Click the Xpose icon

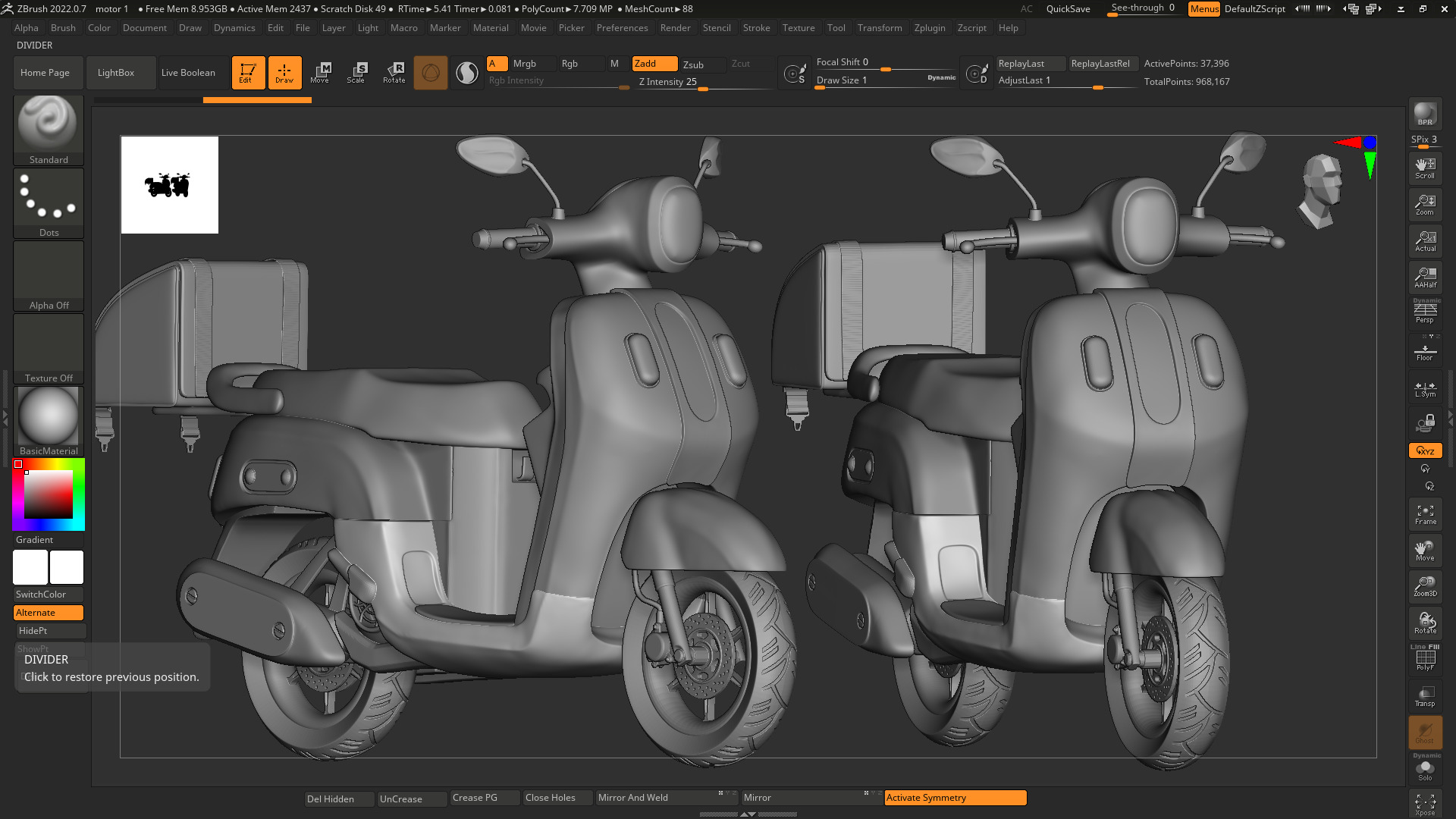point(1426,804)
